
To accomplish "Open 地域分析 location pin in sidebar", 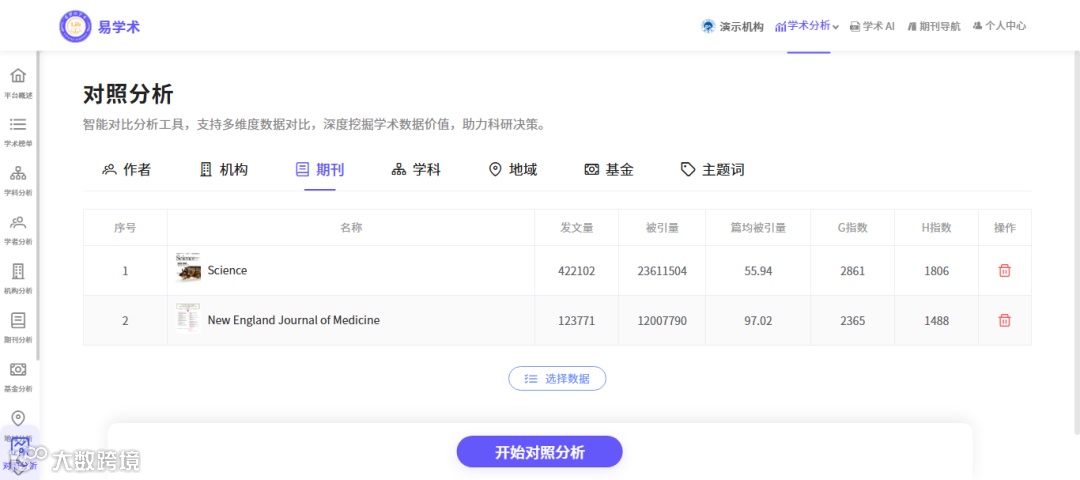I will pos(19,418).
